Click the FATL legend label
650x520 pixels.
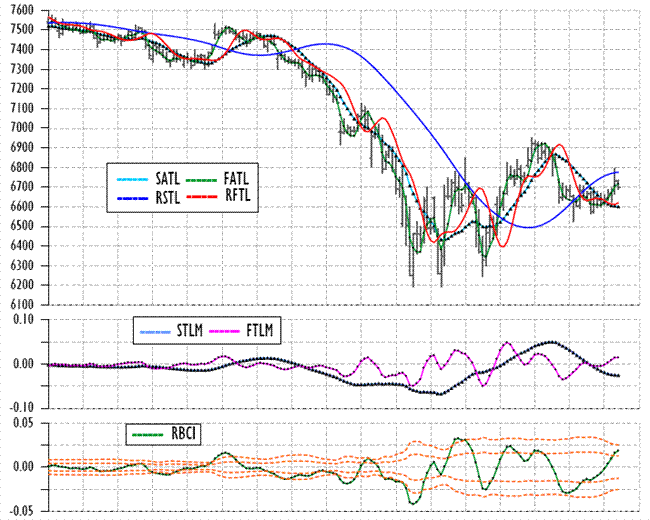point(236,179)
